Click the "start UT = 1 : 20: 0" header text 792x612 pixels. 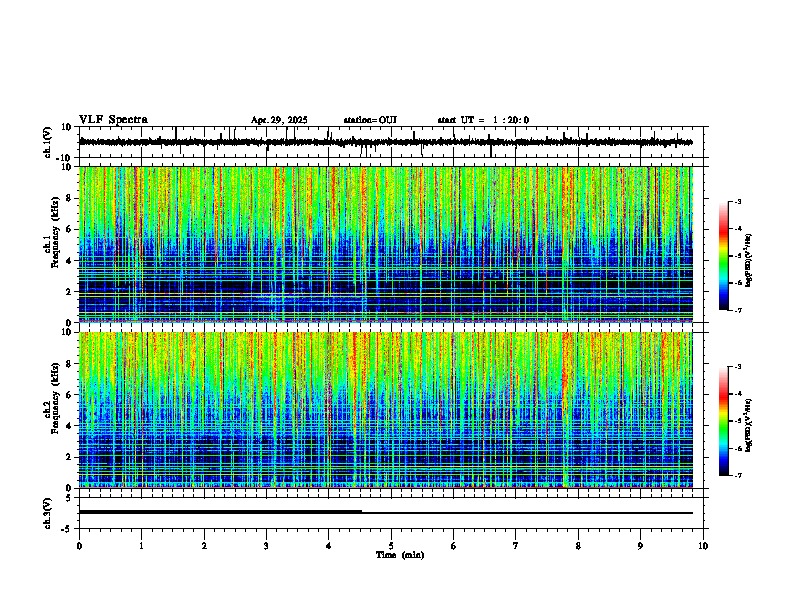pos(483,120)
